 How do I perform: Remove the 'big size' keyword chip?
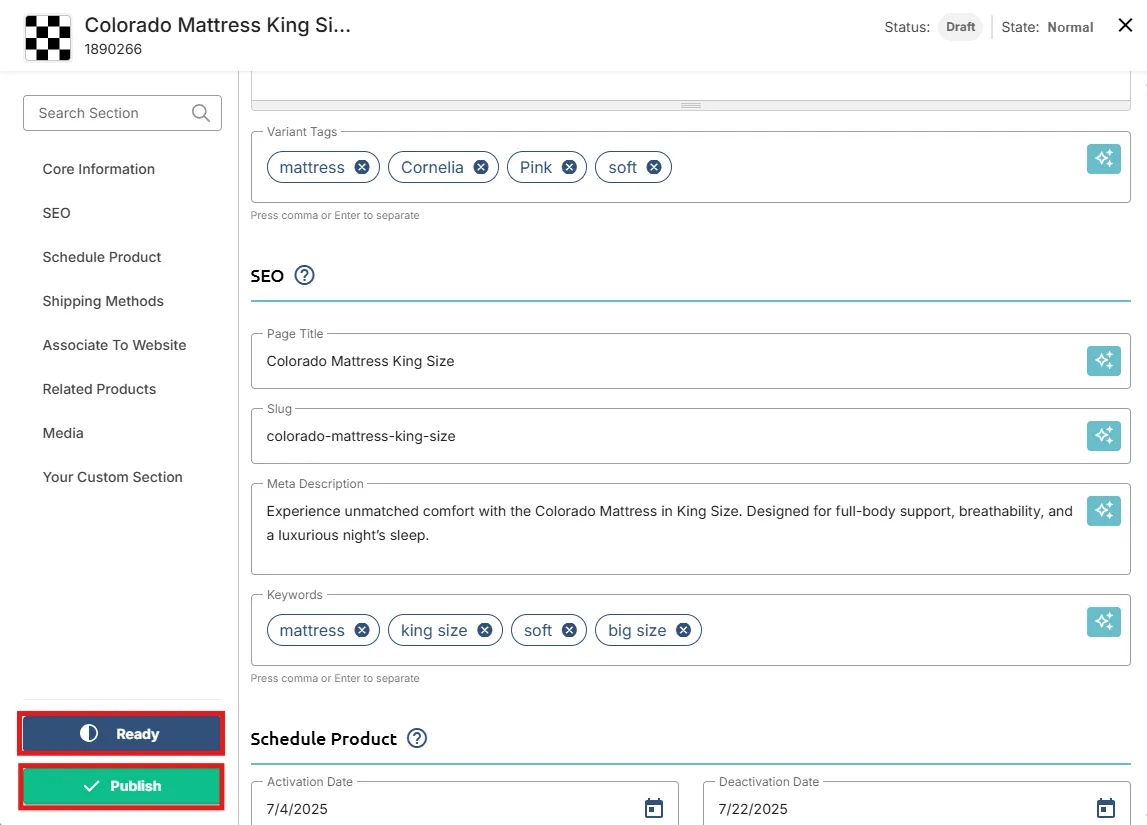pyautogui.click(x=683, y=630)
